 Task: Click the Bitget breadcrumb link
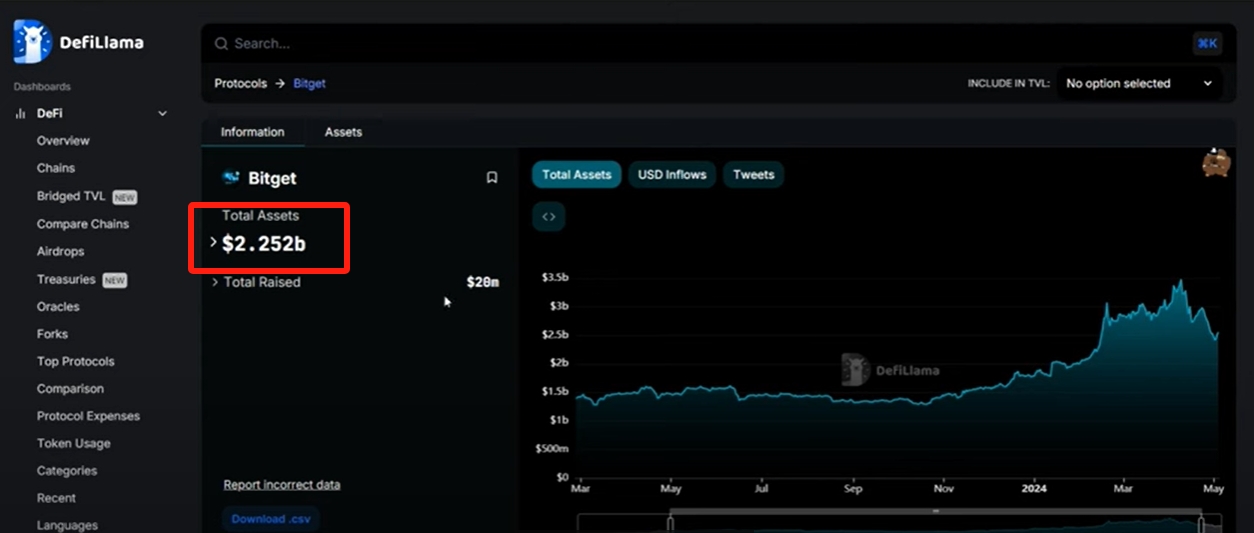309,84
